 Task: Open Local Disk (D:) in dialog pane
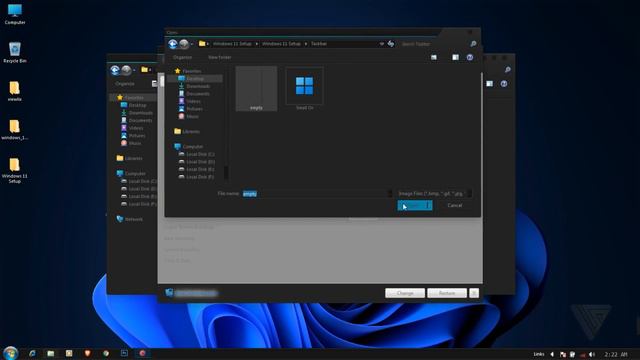click(x=197, y=162)
